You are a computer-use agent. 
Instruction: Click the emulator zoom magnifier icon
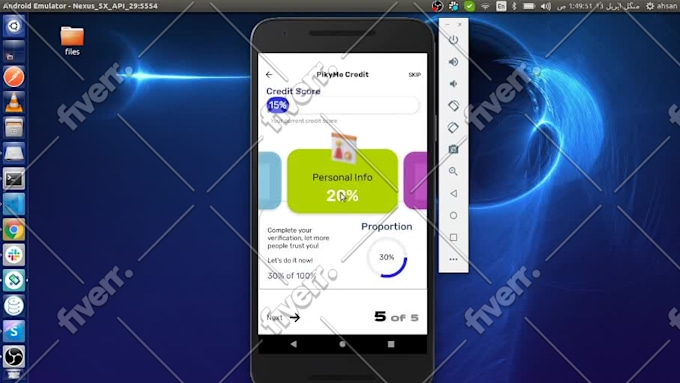(453, 171)
